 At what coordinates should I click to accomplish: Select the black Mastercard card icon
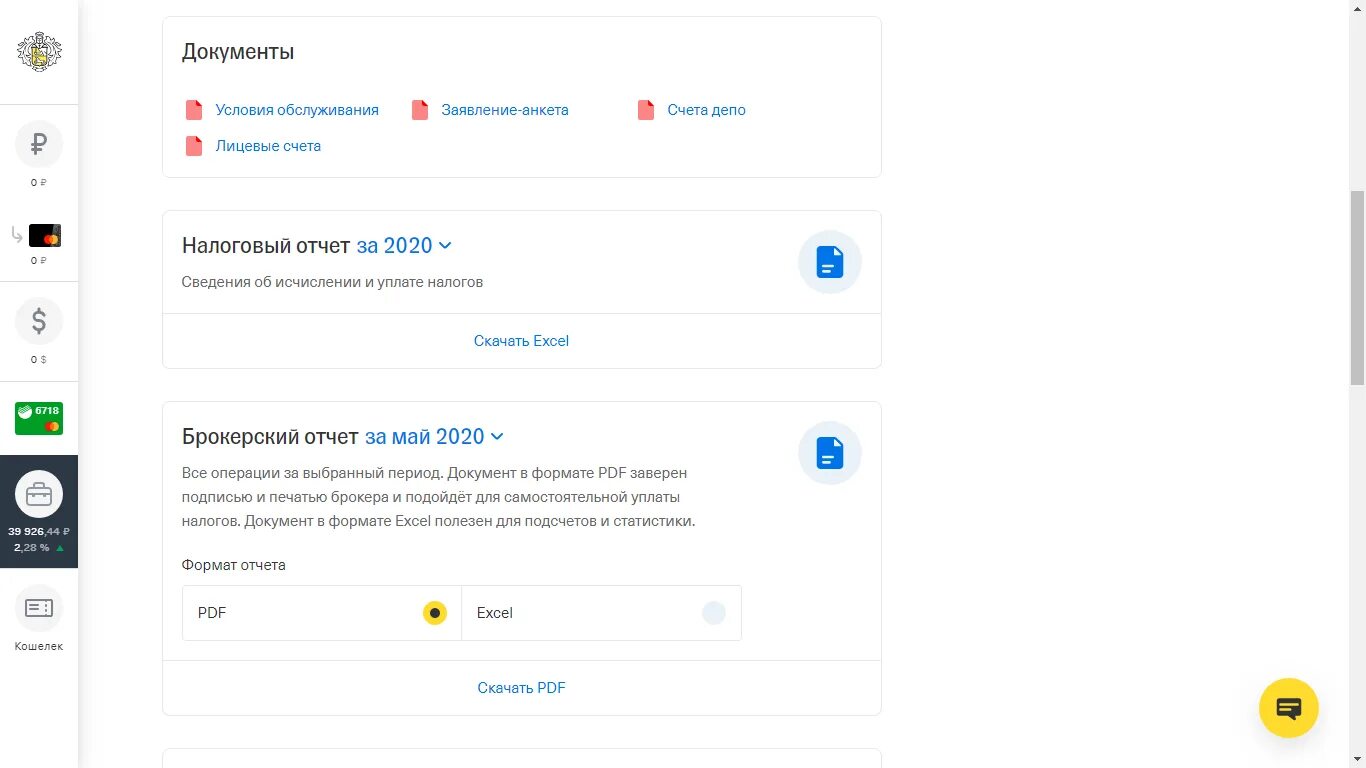click(45, 236)
